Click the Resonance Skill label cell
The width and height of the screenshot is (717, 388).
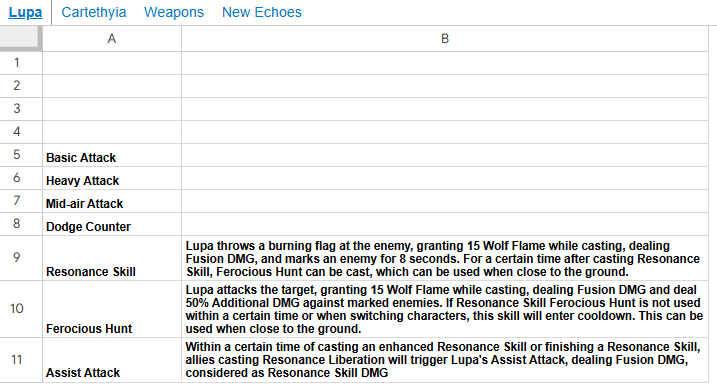click(x=112, y=258)
